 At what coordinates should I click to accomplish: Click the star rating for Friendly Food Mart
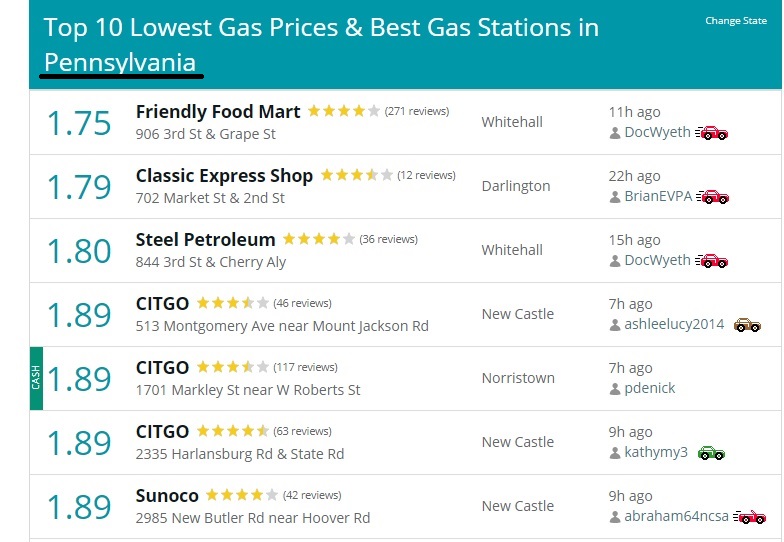coord(344,111)
